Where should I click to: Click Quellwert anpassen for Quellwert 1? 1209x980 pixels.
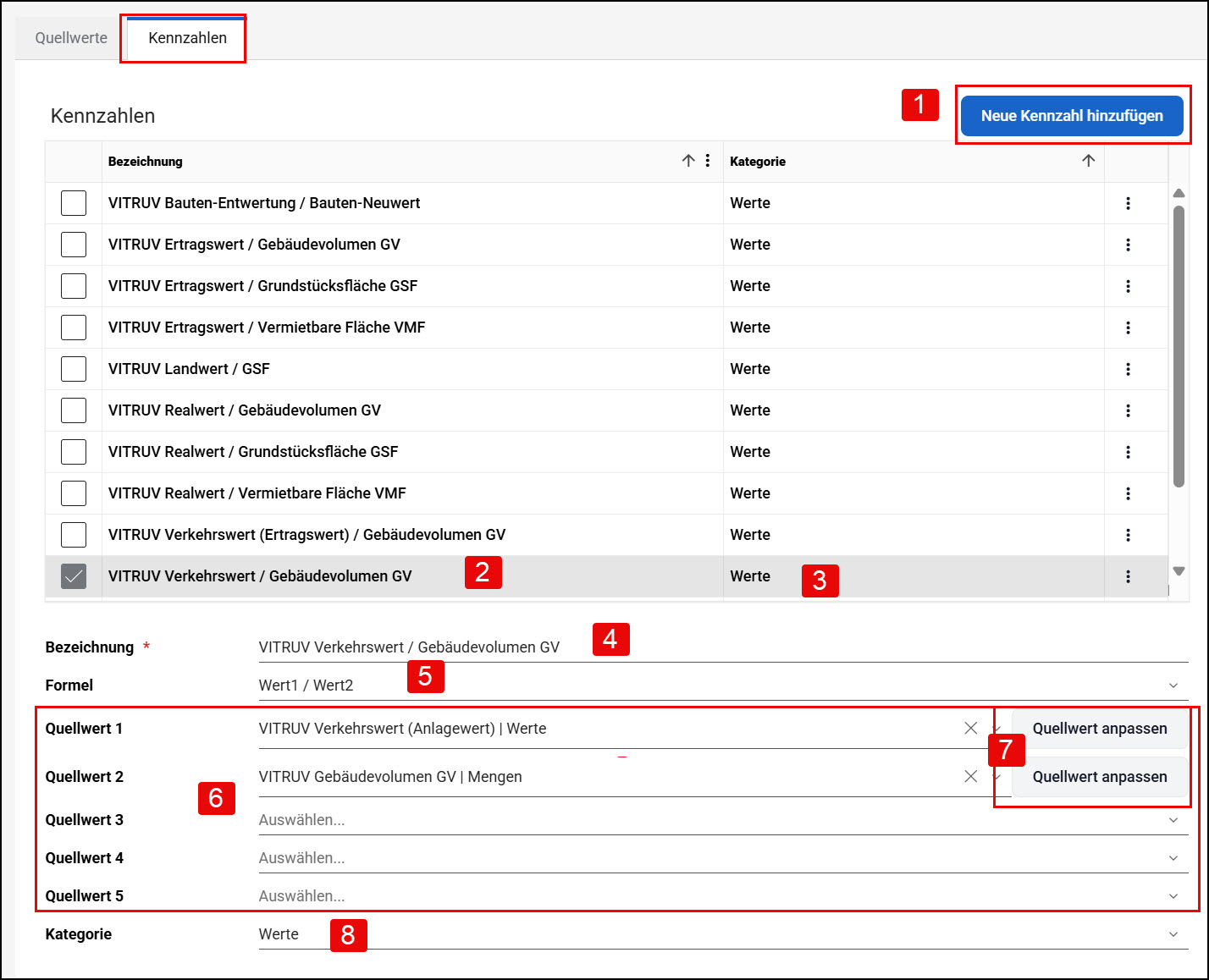pos(1100,729)
